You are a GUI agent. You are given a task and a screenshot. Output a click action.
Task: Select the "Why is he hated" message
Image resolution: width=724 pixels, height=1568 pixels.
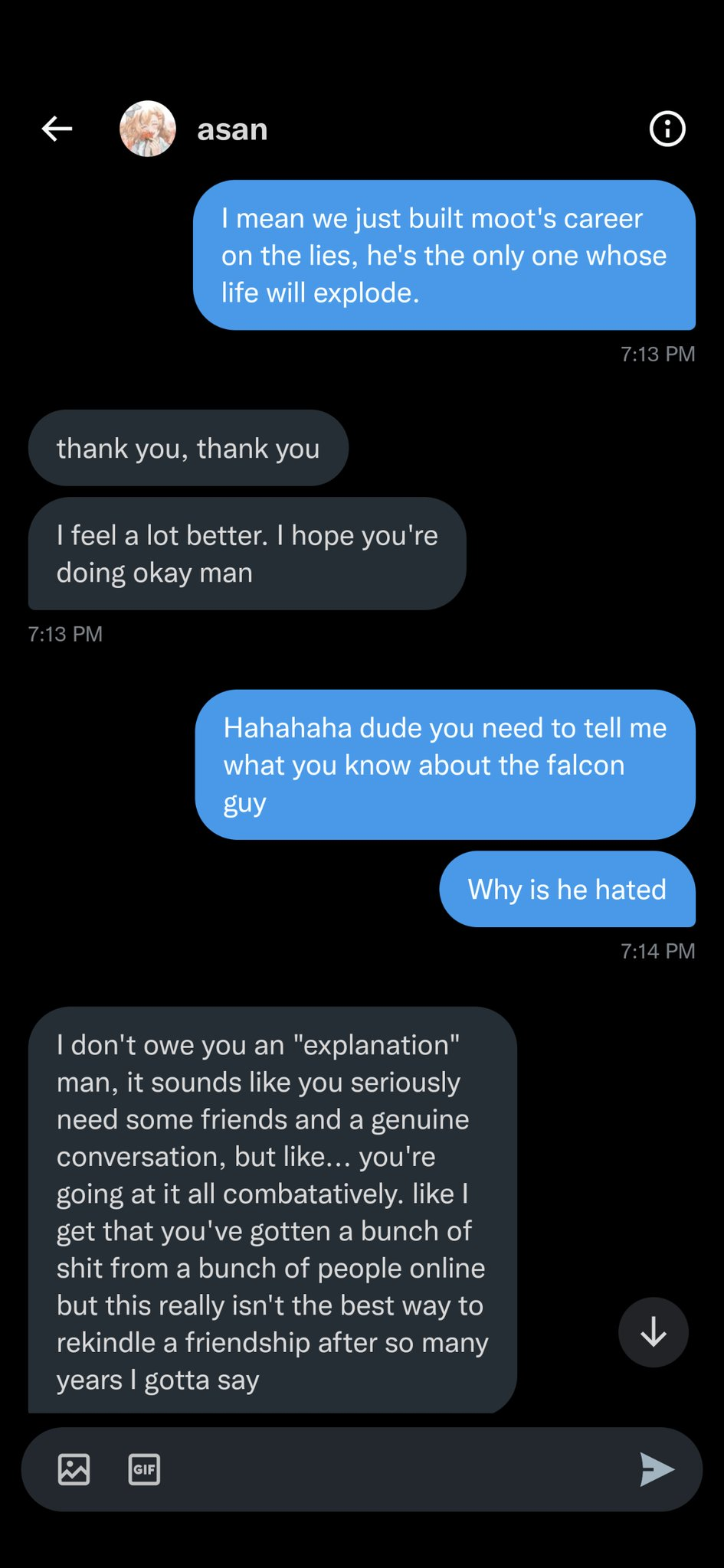coord(567,889)
